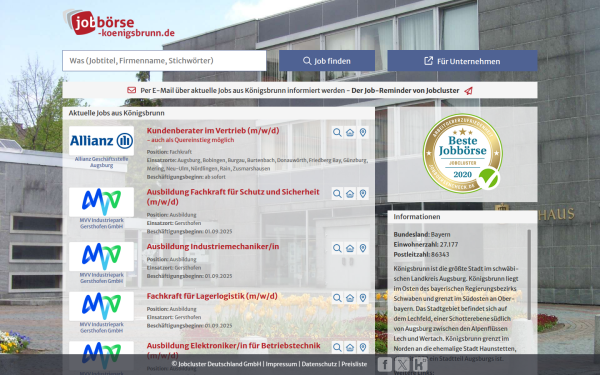Click house icon for Schutz und Sicherheit job
Screen dimensions: 600x375
click(350, 194)
